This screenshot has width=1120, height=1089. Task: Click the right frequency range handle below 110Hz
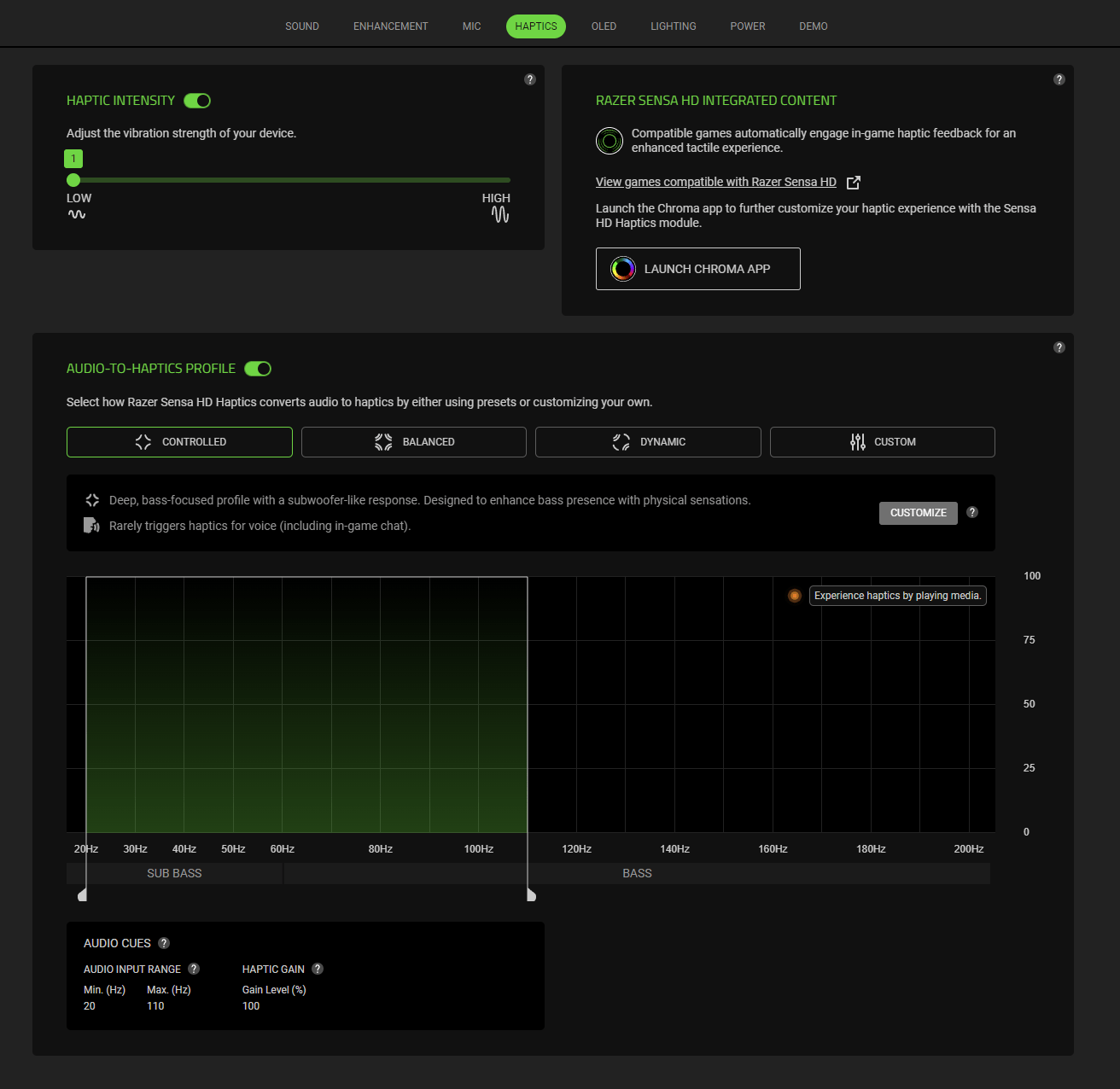pyautogui.click(x=531, y=894)
